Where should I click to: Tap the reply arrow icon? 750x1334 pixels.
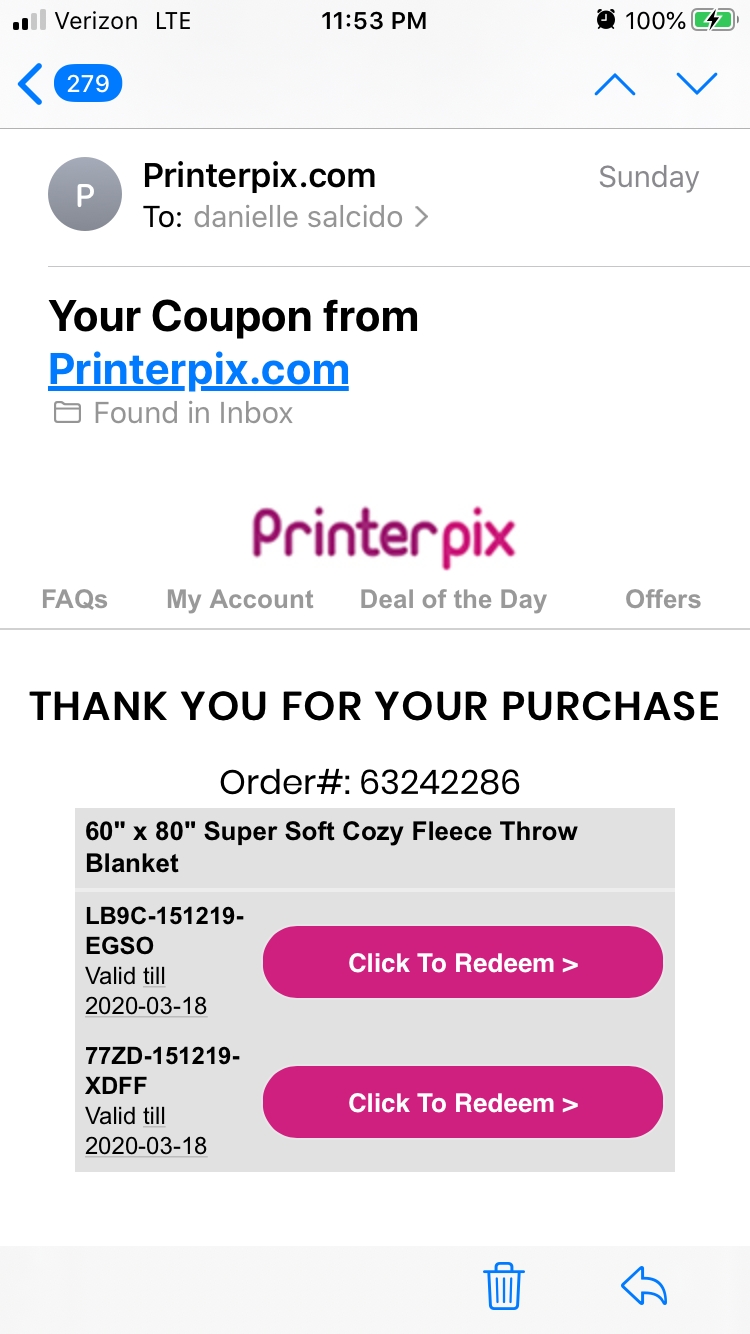(x=645, y=1287)
